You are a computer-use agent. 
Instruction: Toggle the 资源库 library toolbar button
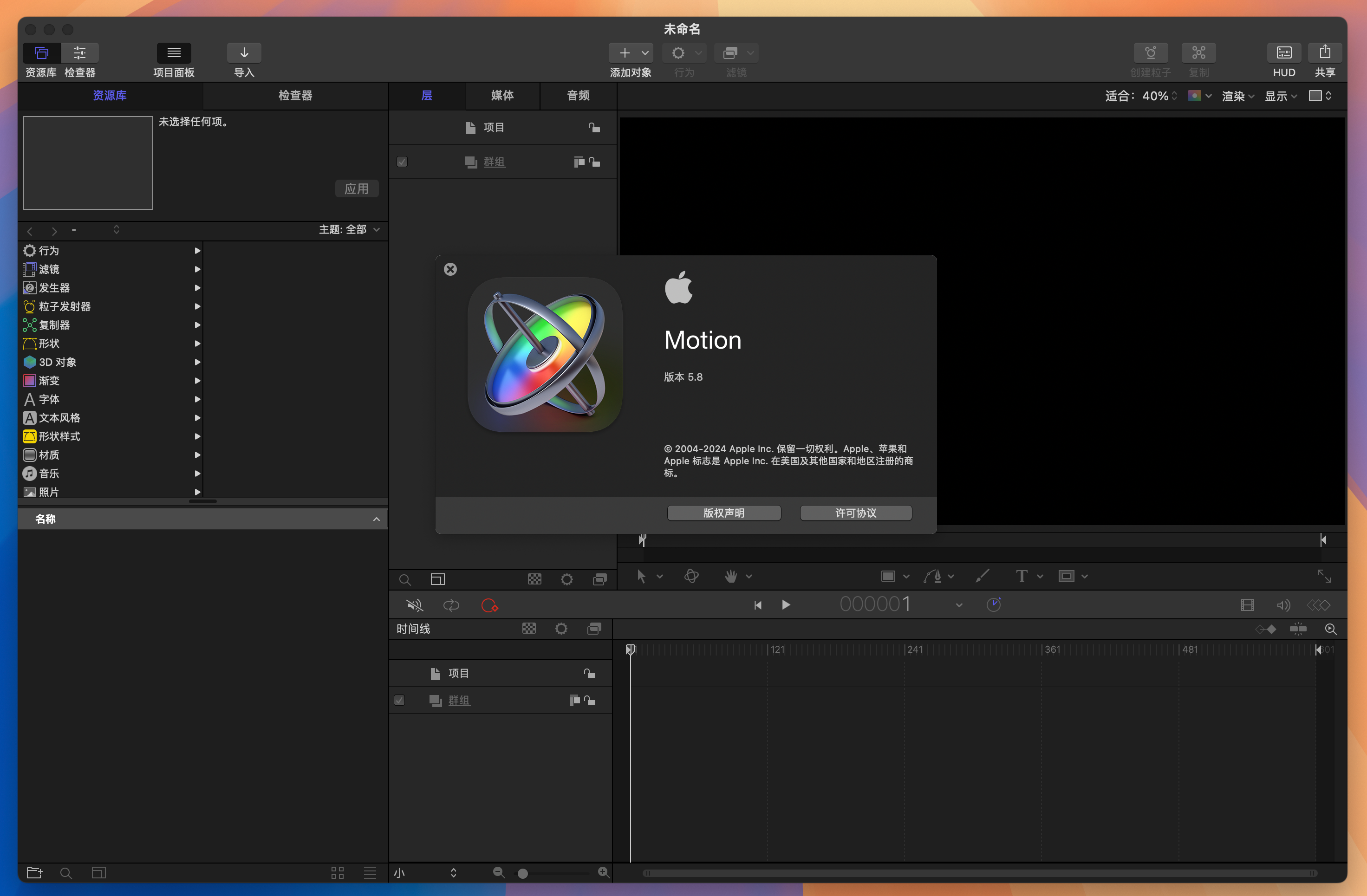point(41,53)
